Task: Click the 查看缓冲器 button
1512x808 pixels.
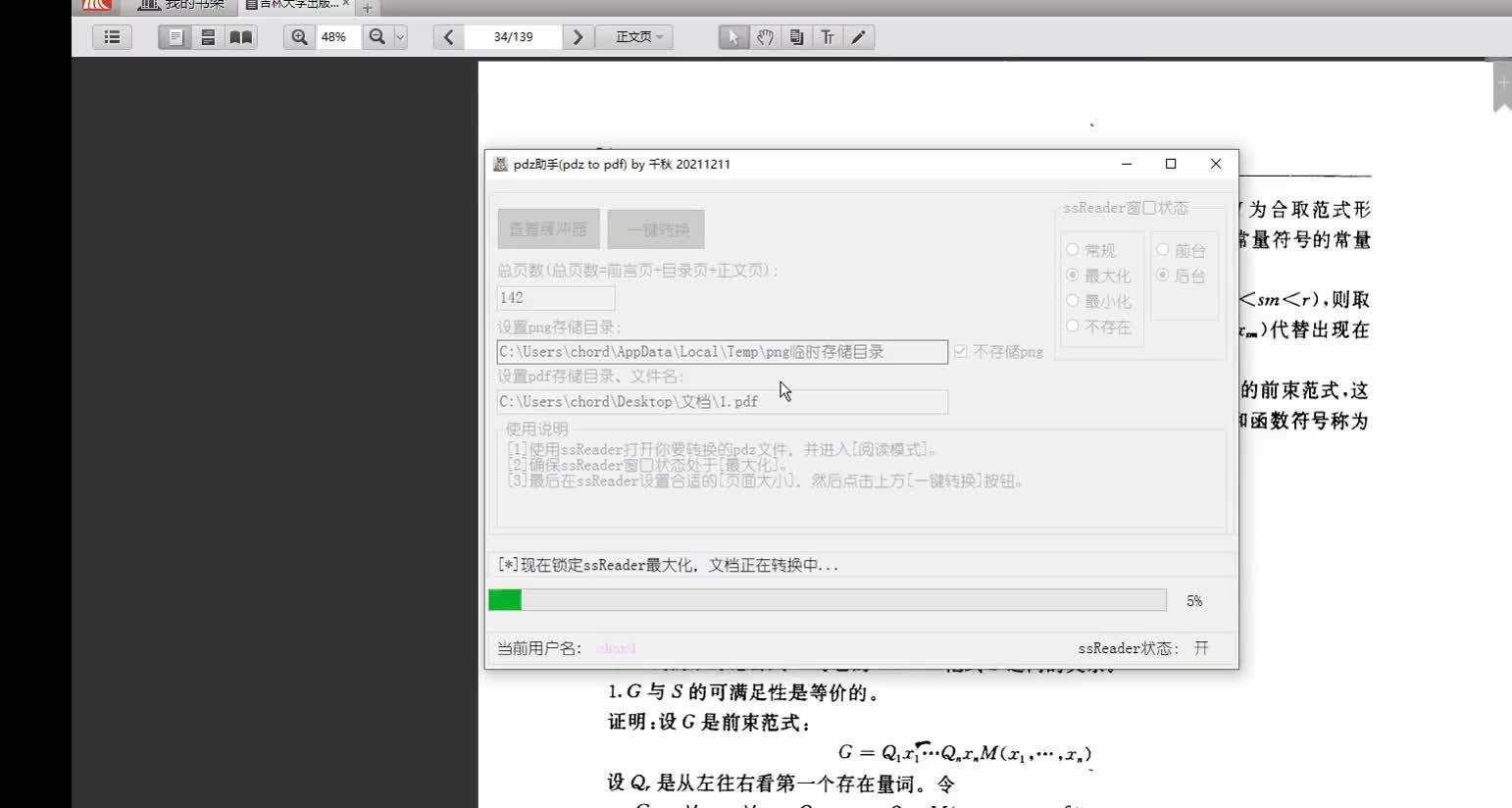Action: pos(548,227)
